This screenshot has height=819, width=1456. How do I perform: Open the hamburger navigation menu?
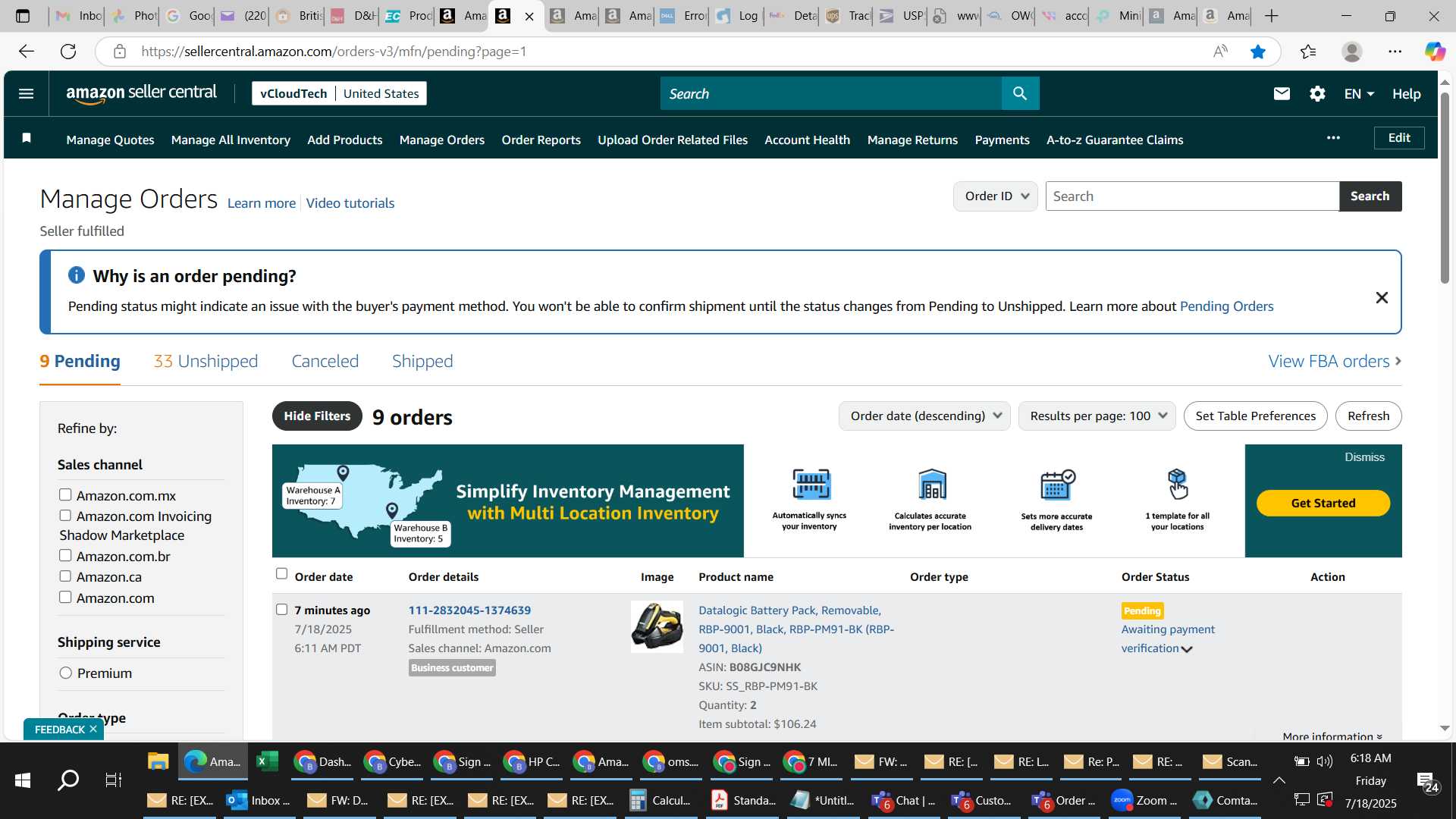[26, 94]
